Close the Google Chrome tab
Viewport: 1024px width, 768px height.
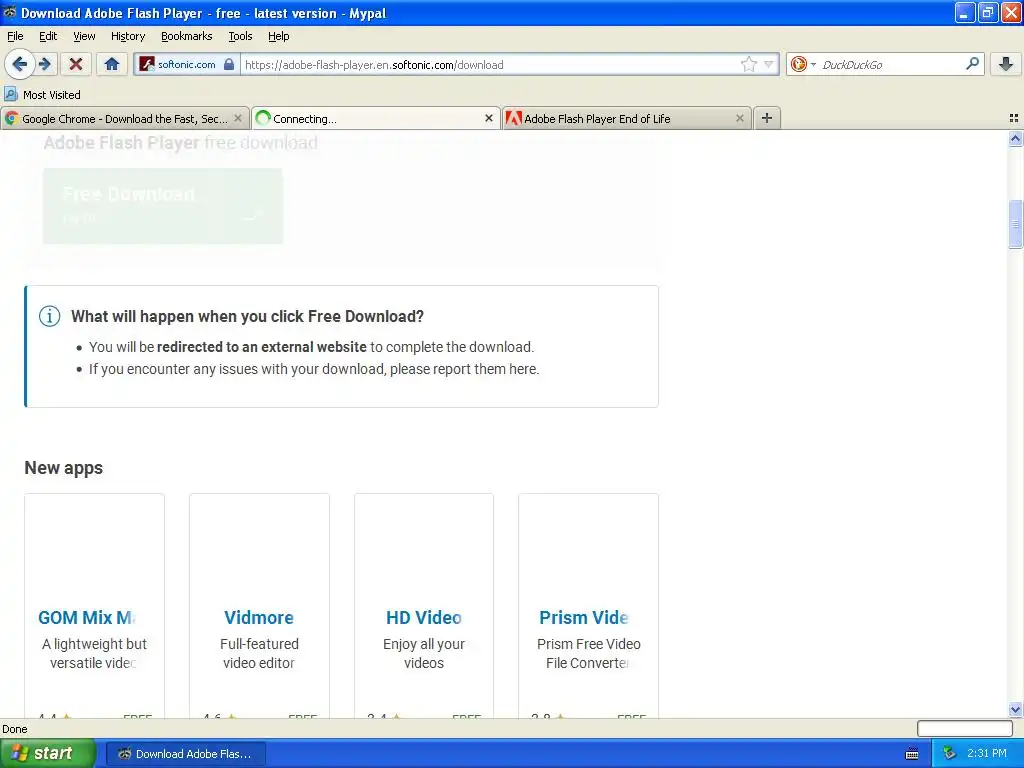238,118
